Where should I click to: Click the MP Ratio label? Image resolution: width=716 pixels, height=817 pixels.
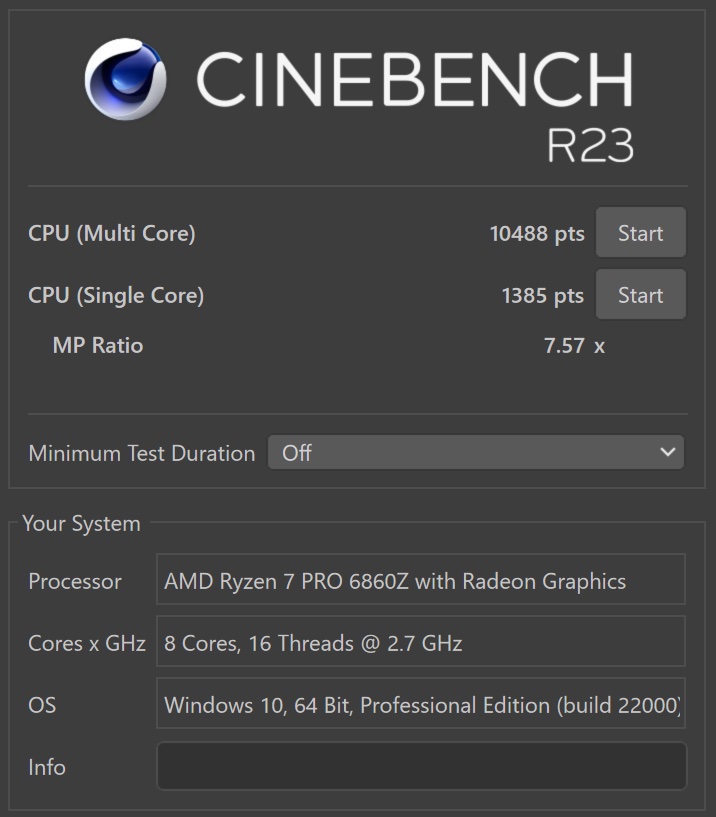coord(98,346)
